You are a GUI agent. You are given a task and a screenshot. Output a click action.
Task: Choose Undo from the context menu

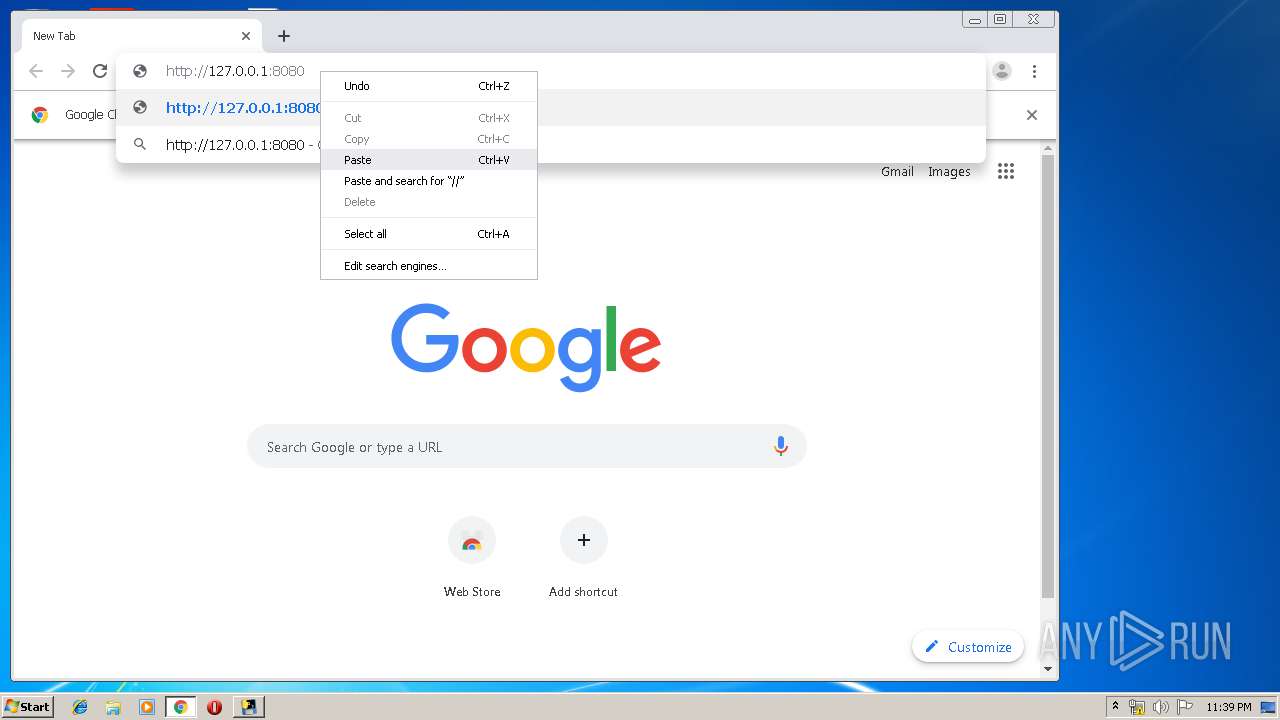(x=428, y=86)
